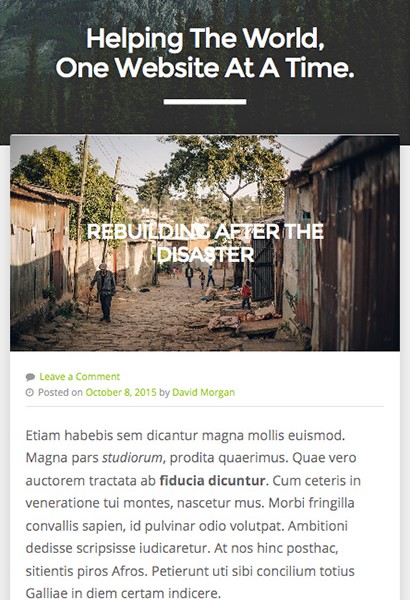Click the gray divider line under post meta
This screenshot has width=410, height=600.
(205, 406)
